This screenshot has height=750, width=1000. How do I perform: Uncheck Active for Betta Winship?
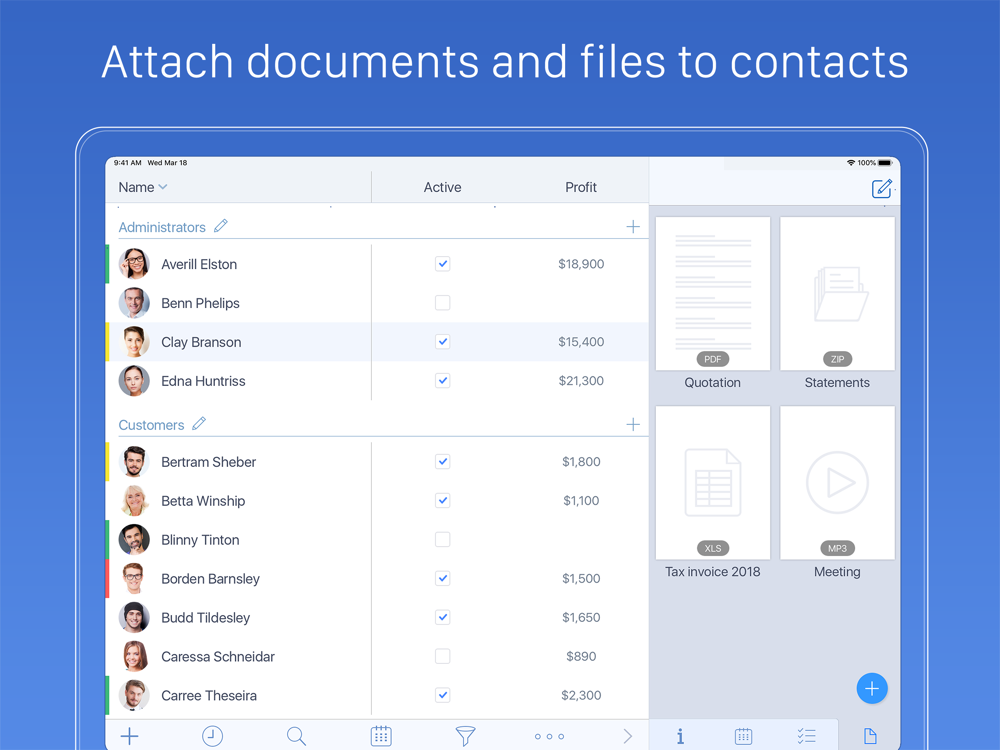(443, 500)
